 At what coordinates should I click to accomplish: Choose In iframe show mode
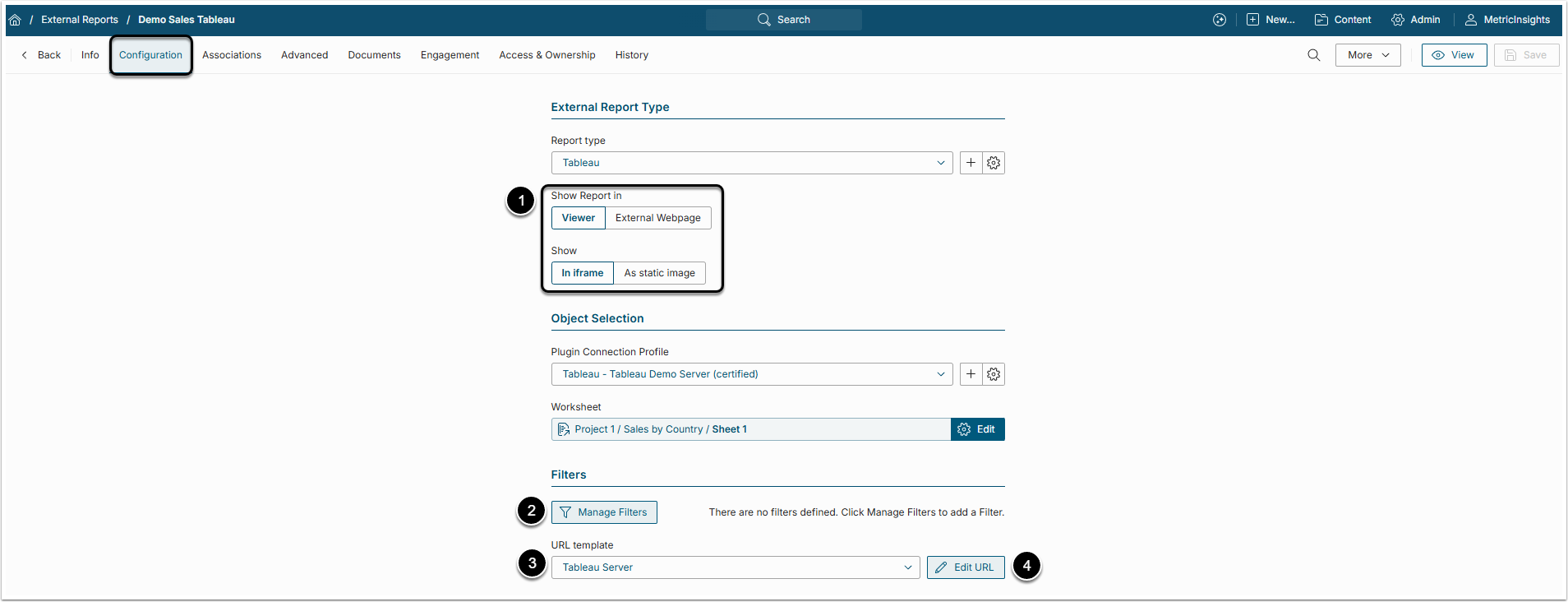click(x=583, y=273)
